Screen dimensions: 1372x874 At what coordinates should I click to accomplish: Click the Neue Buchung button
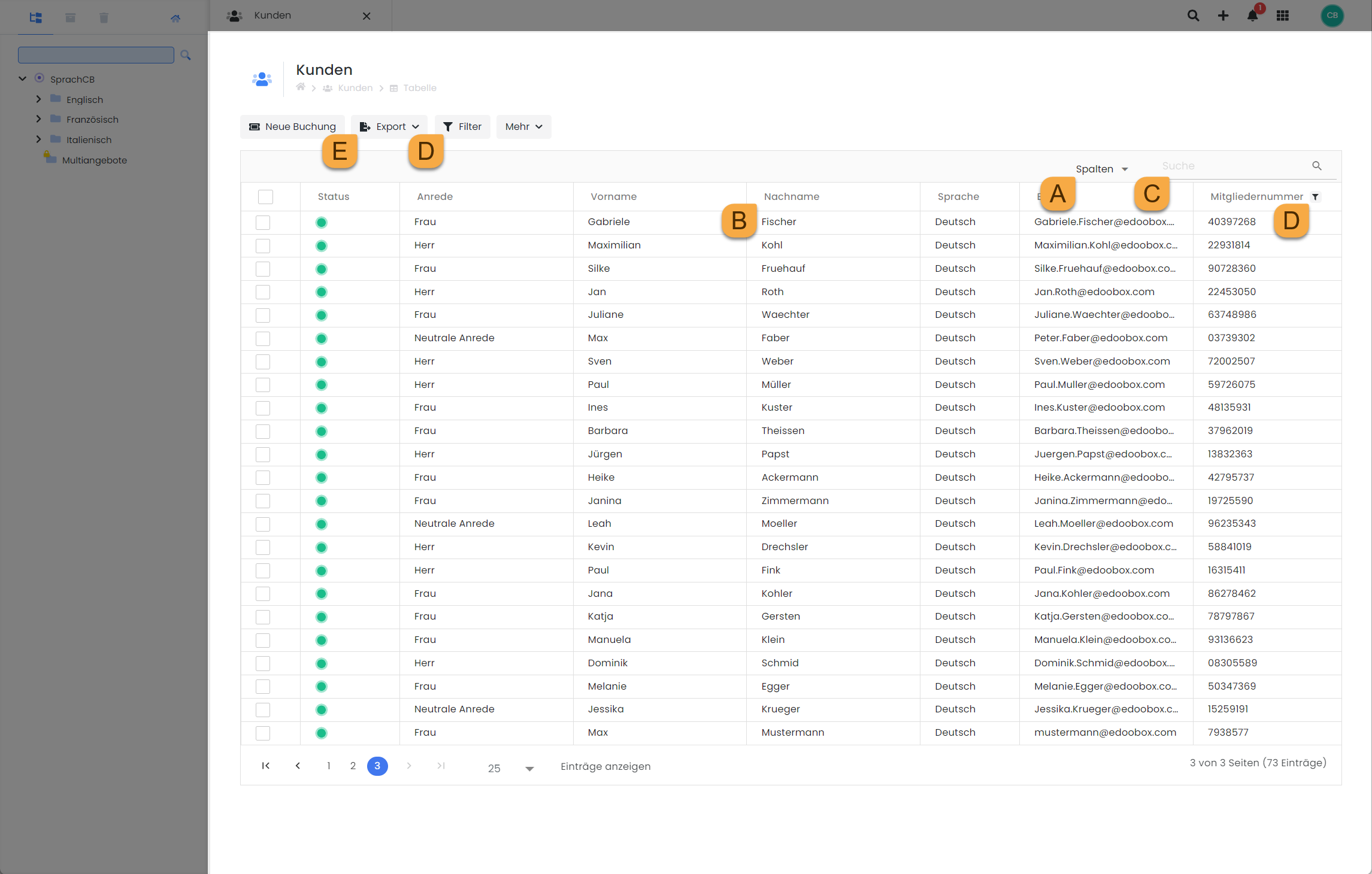tap(292, 127)
